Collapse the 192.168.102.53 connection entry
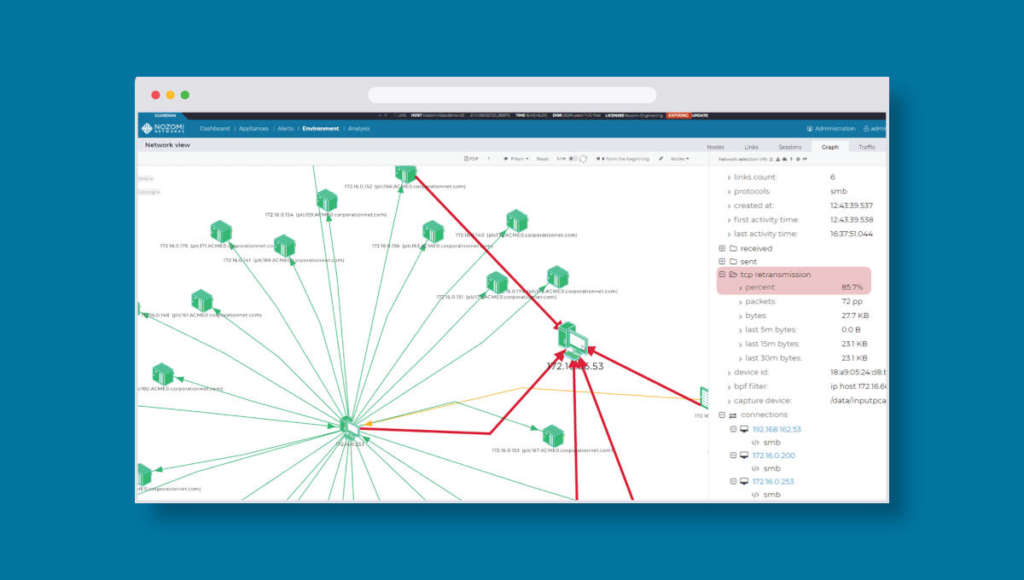This screenshot has width=1024, height=580. pyautogui.click(x=733, y=429)
